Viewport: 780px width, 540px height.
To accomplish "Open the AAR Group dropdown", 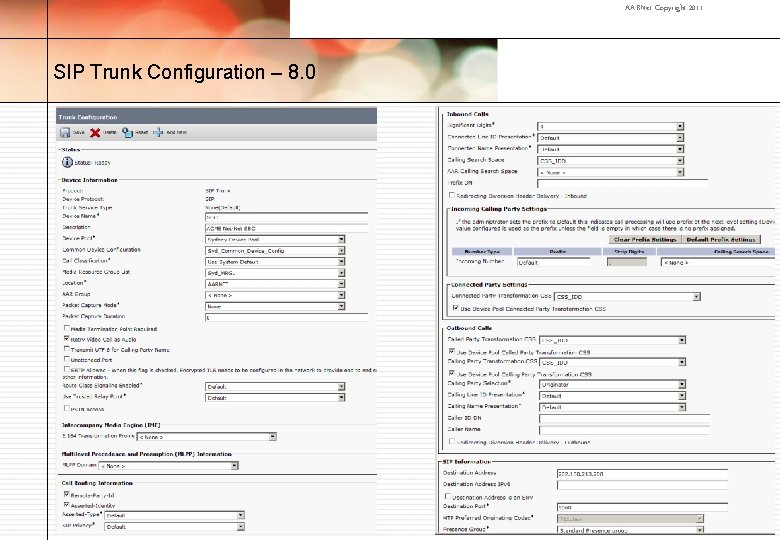I will pyautogui.click(x=275, y=295).
